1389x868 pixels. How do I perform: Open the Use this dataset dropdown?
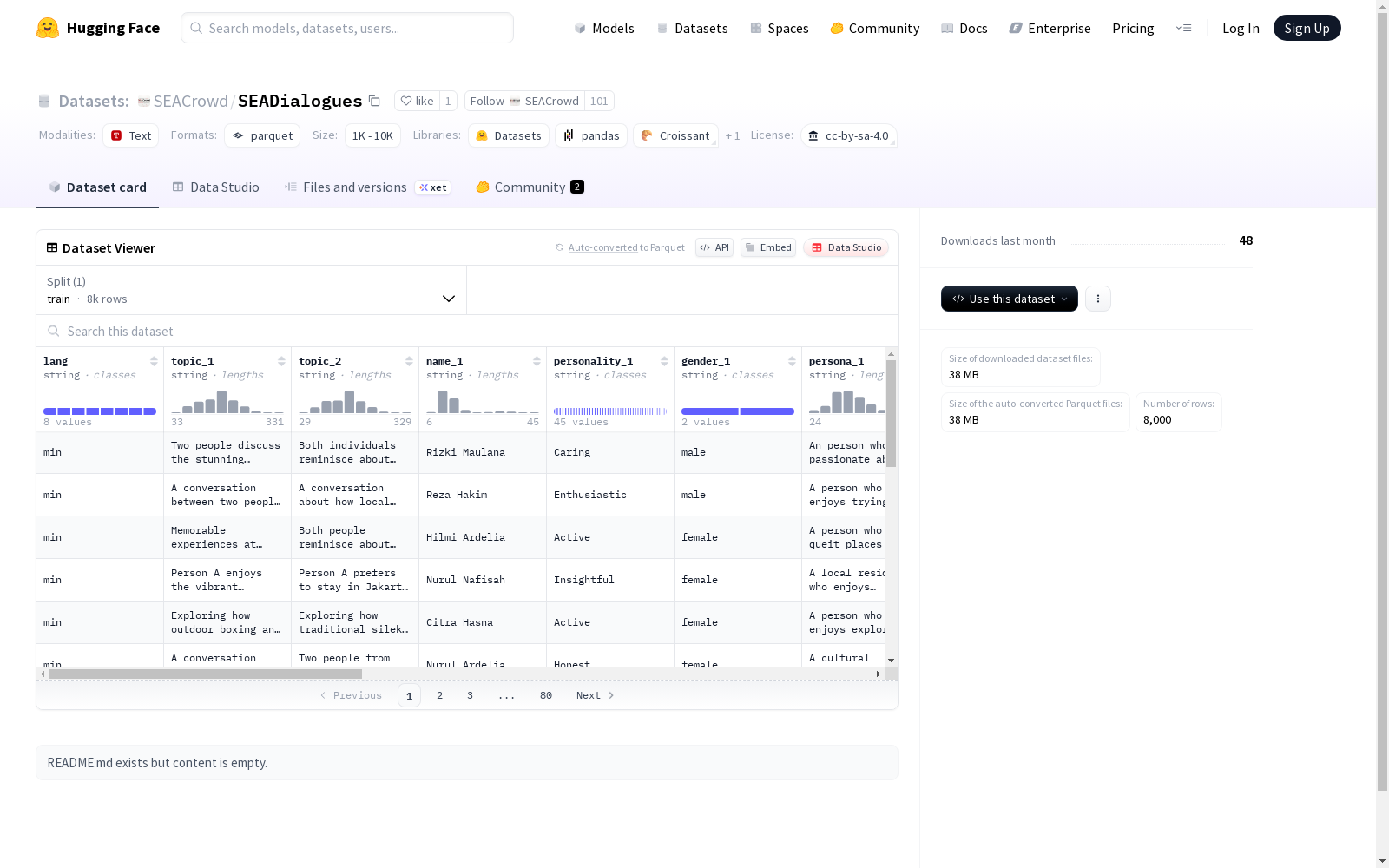(x=1010, y=299)
